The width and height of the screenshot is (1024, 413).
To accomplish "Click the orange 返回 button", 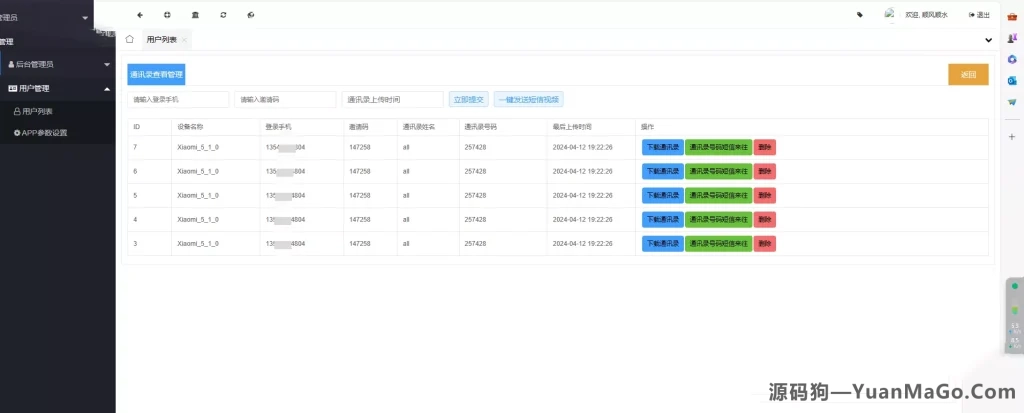I will coord(967,75).
